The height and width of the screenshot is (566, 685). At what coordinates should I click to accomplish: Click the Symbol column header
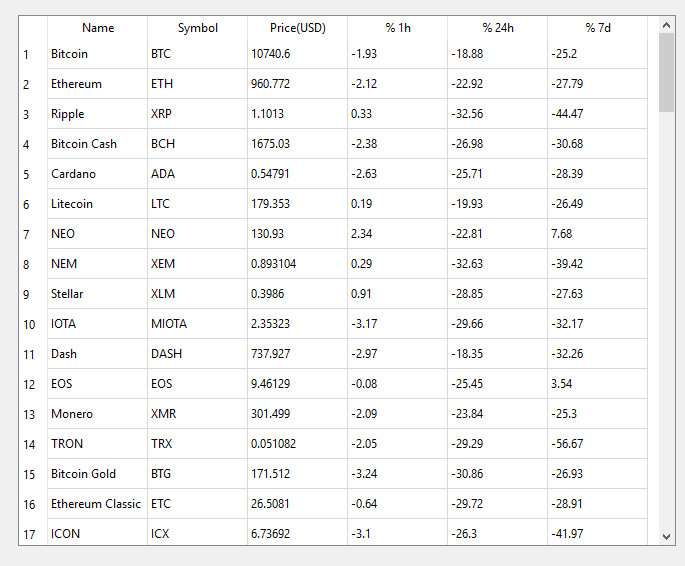coord(197,28)
